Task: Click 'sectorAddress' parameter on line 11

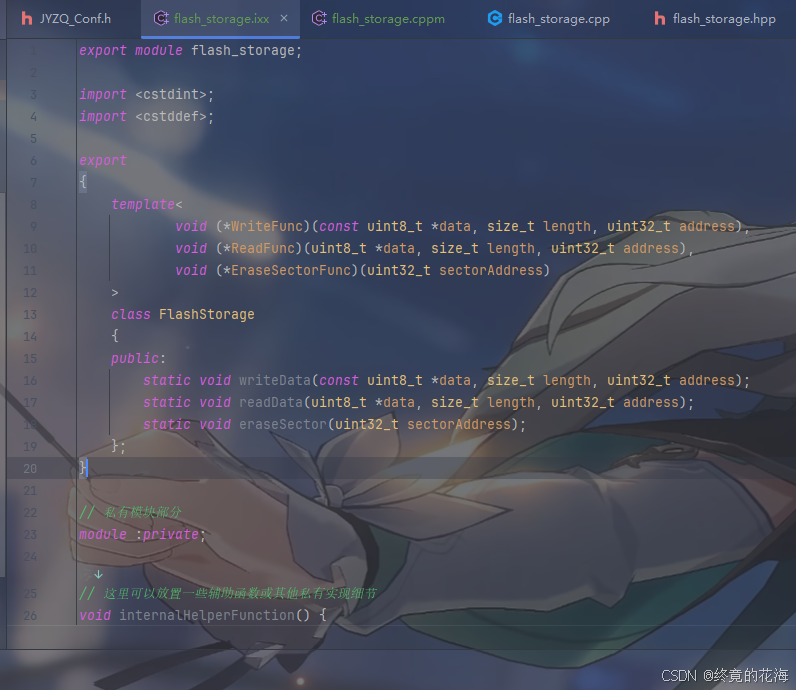Action: pyautogui.click(x=491, y=270)
